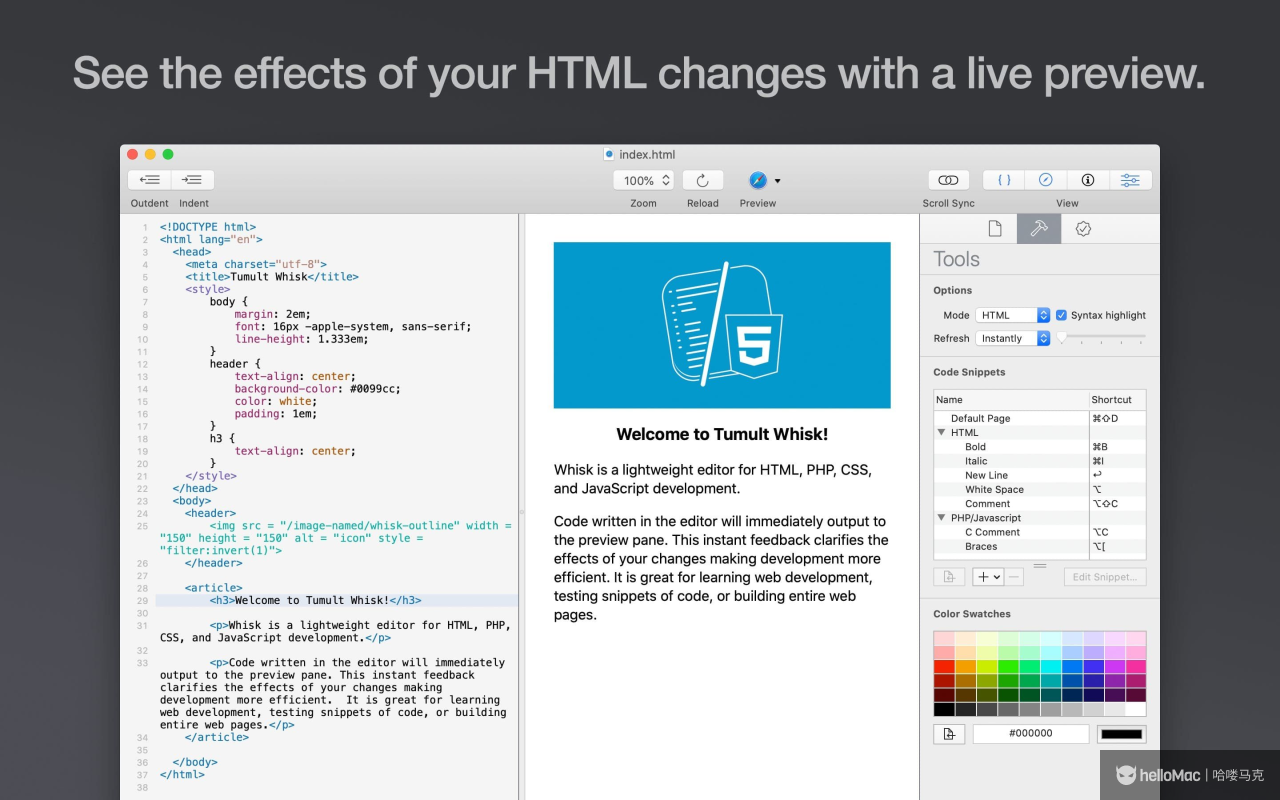Click the </html> closing tag line
The image size is (1280, 800).
pyautogui.click(x=182, y=774)
